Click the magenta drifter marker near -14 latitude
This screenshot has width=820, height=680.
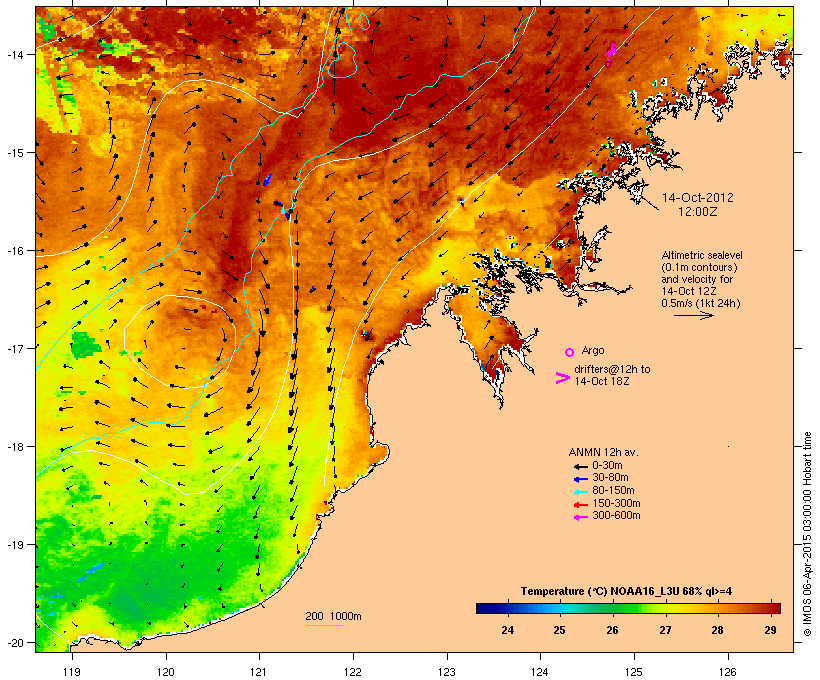click(x=610, y=53)
